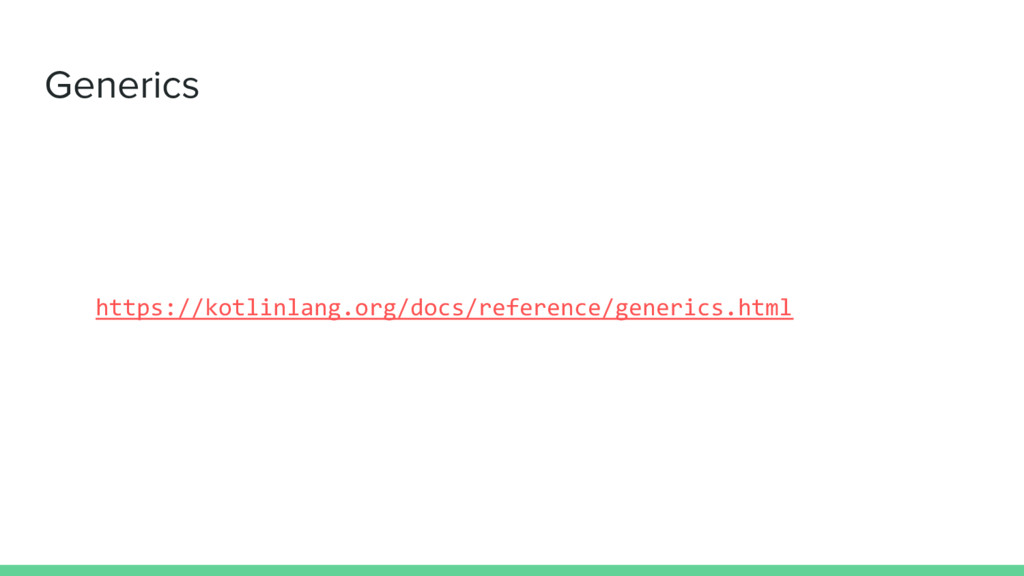Click the word 'kotlinlang' in the hyperlink
This screenshot has height=576, width=1024.
273,308
